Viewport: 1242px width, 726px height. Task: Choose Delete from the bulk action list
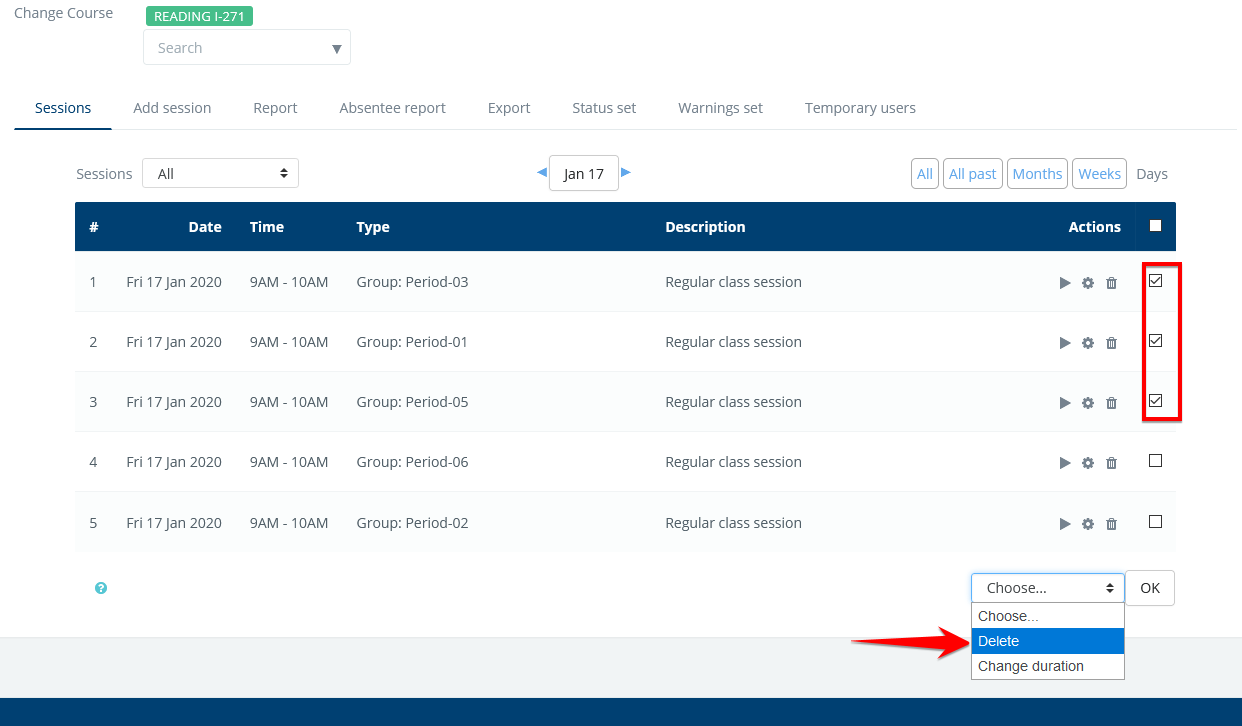pyautogui.click(x=1047, y=641)
